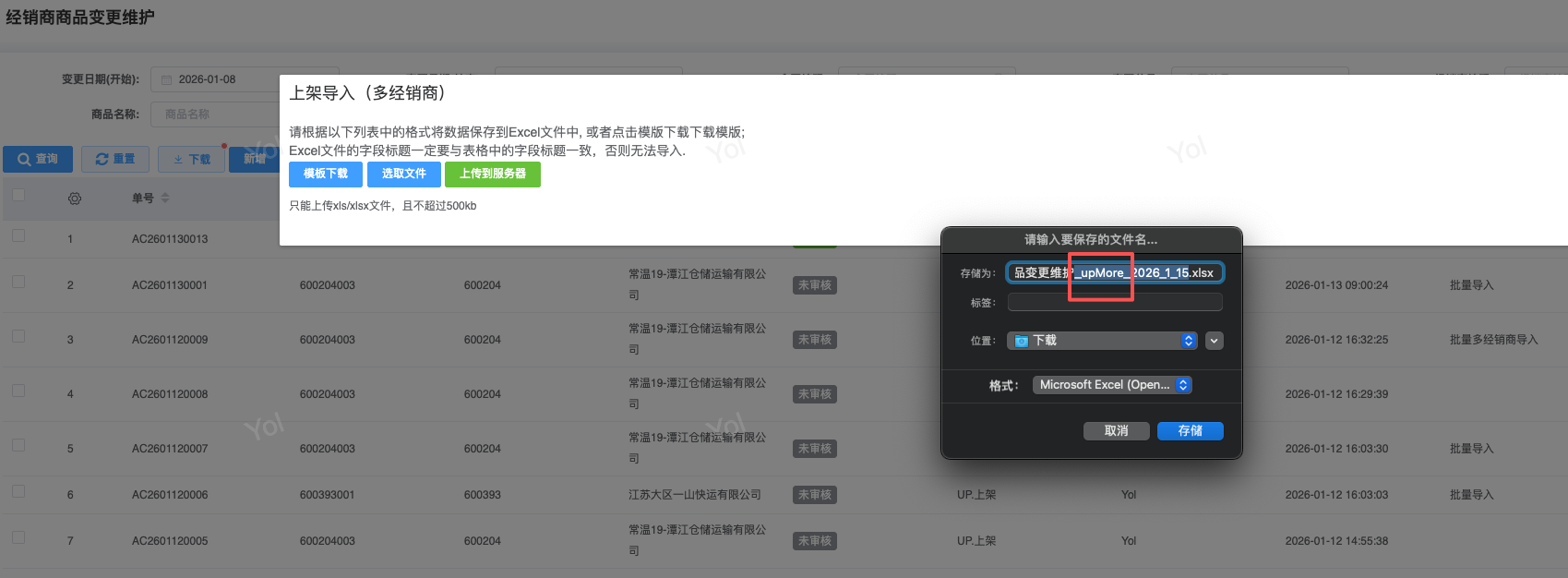Check the box for row AC2601120009
The height and width of the screenshot is (578, 1568).
coord(18,336)
